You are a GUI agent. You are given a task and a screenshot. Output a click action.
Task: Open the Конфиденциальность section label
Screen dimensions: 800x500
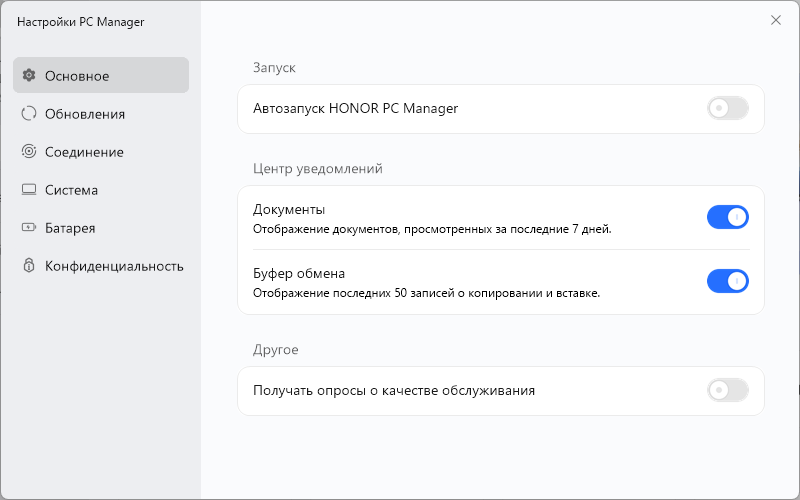114,266
